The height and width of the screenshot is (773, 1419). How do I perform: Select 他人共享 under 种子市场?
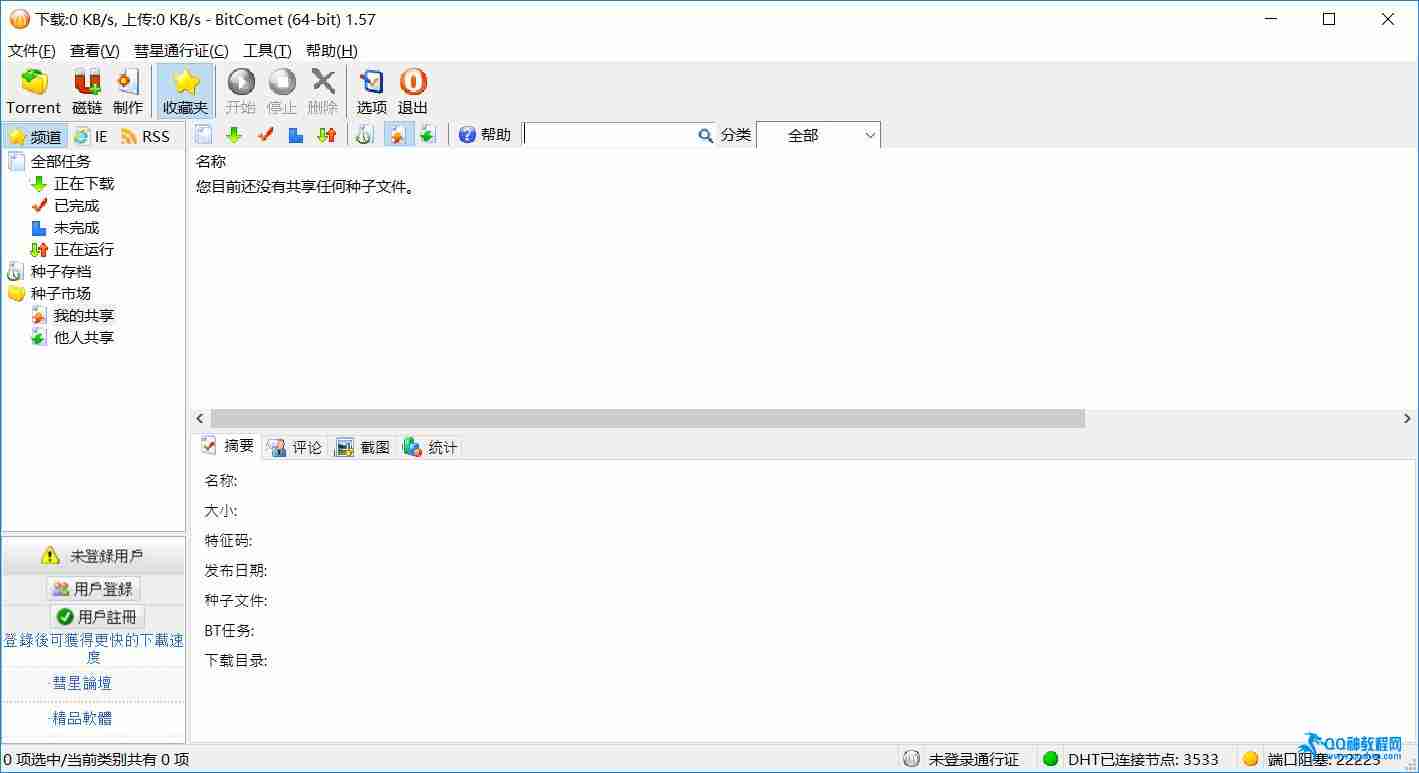[84, 338]
